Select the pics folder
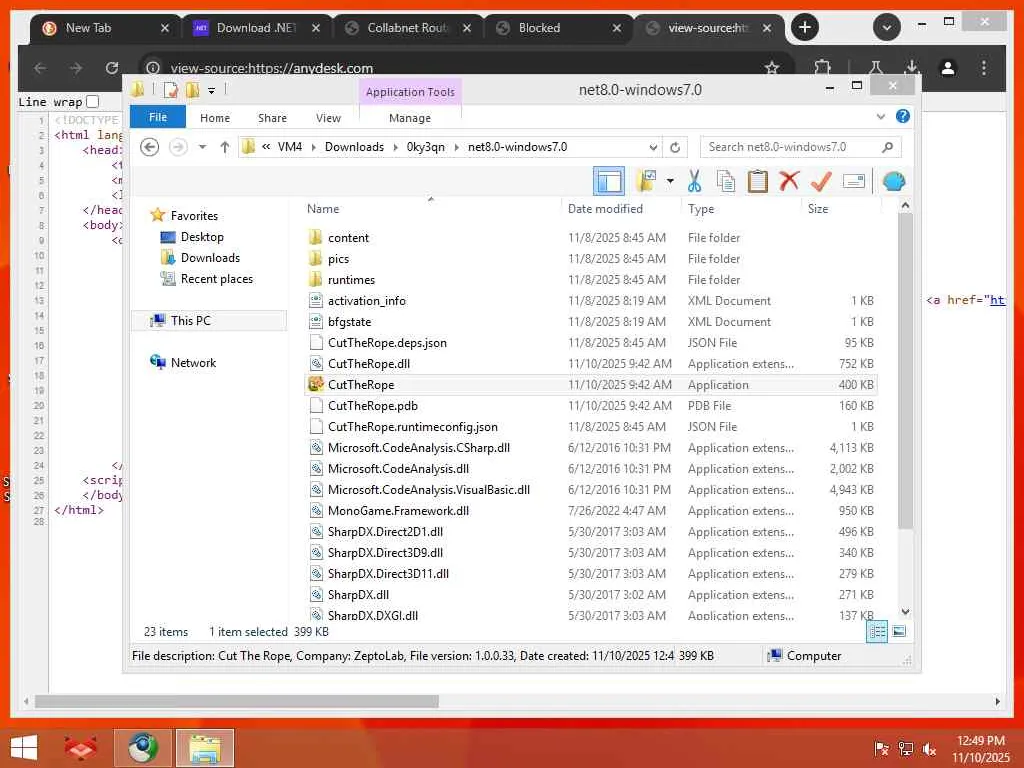Viewport: 1024px width, 768px height. pos(338,259)
